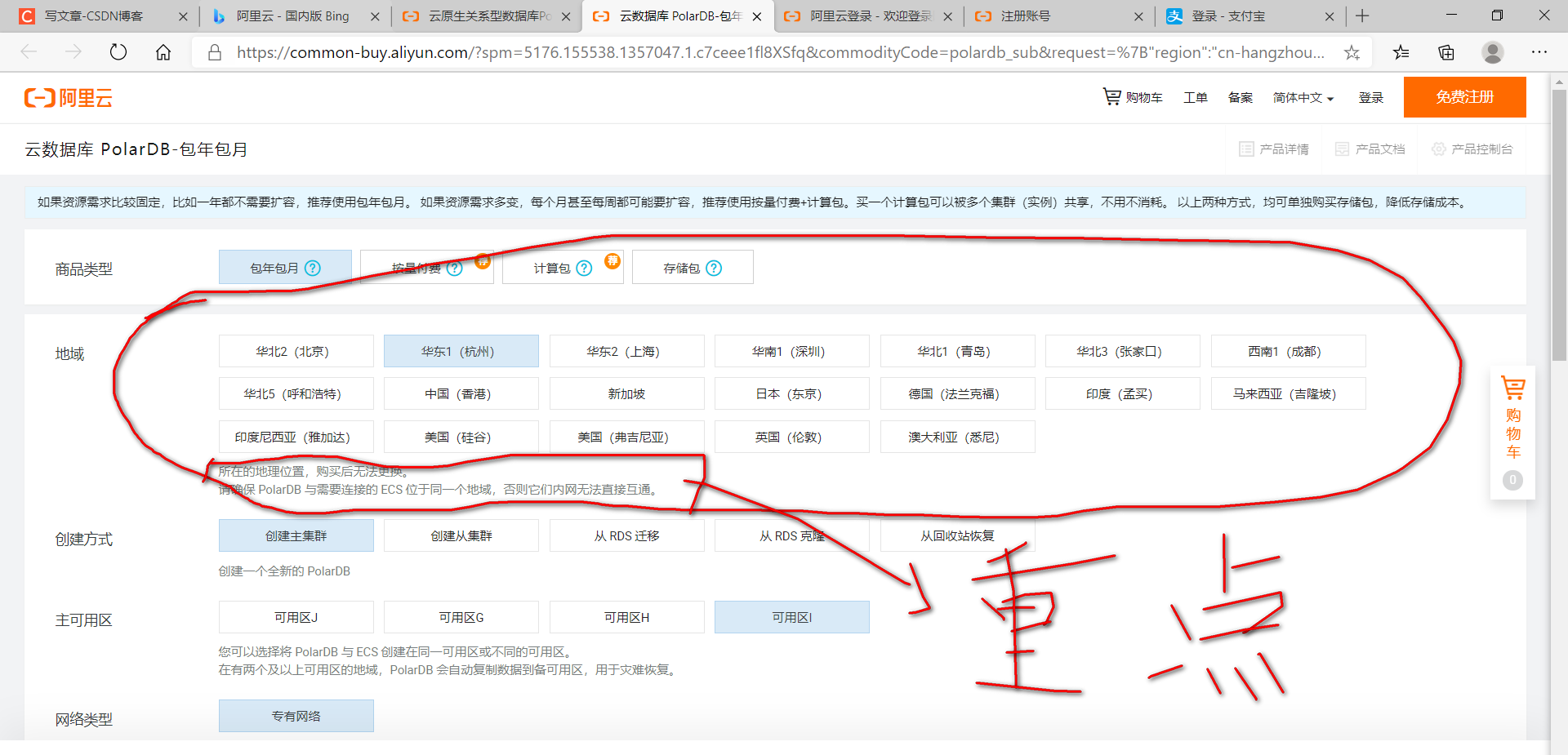Switch to 写文章-CSDN博客 tab

pos(101,16)
